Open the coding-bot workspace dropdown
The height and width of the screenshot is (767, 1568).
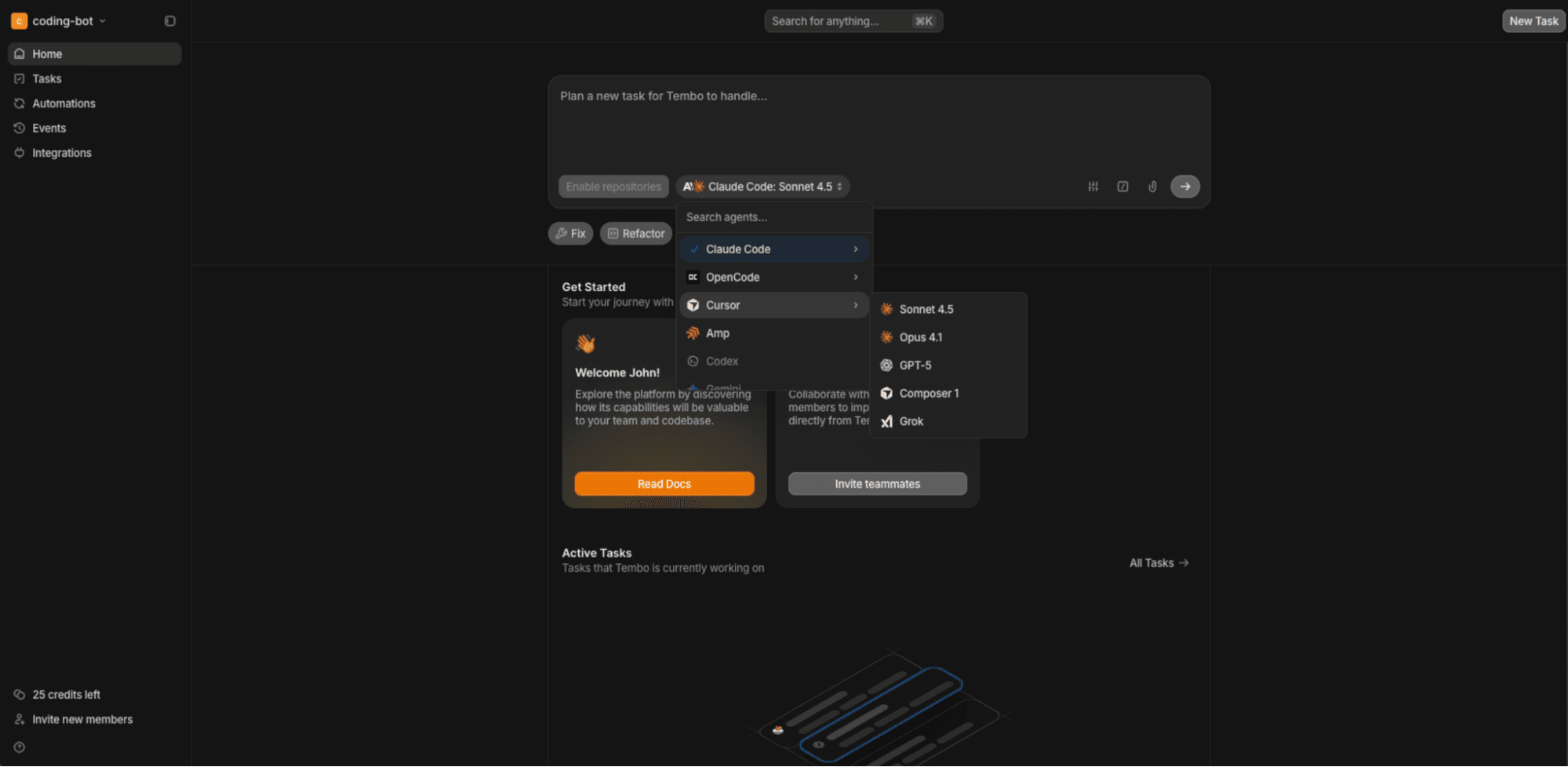pyautogui.click(x=63, y=20)
